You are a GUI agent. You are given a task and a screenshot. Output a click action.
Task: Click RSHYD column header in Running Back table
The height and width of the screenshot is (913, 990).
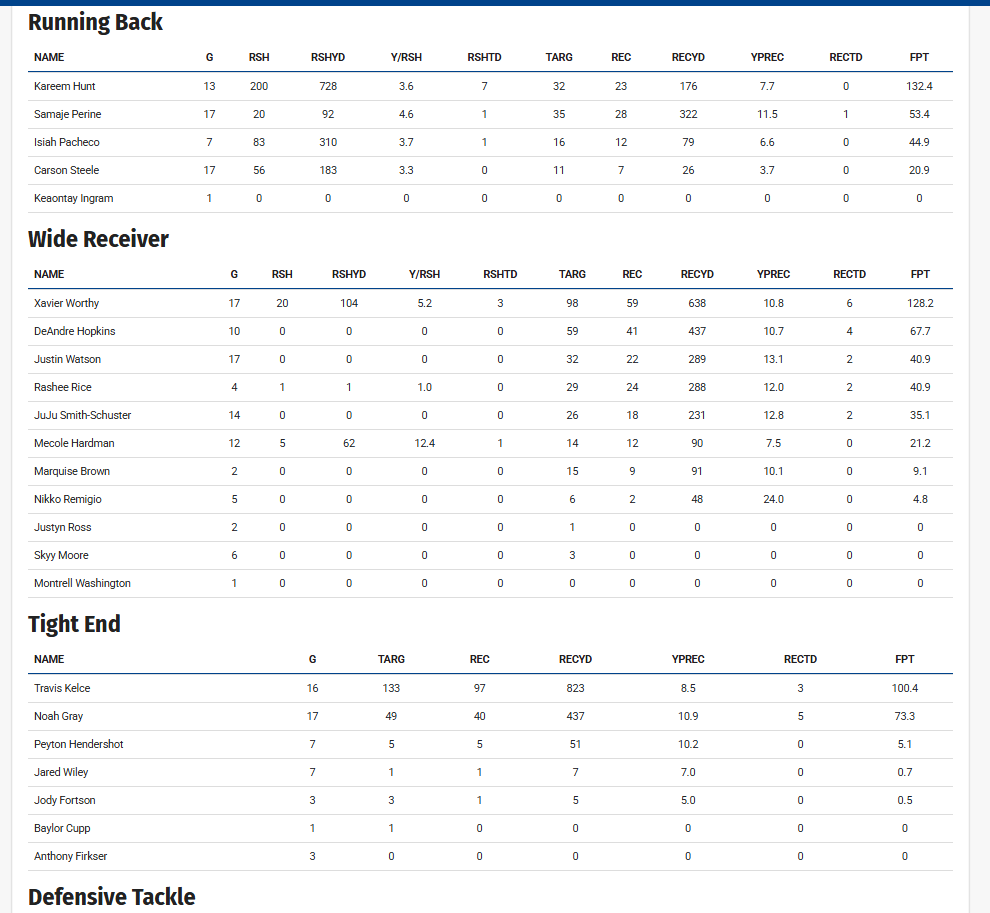(x=328, y=57)
